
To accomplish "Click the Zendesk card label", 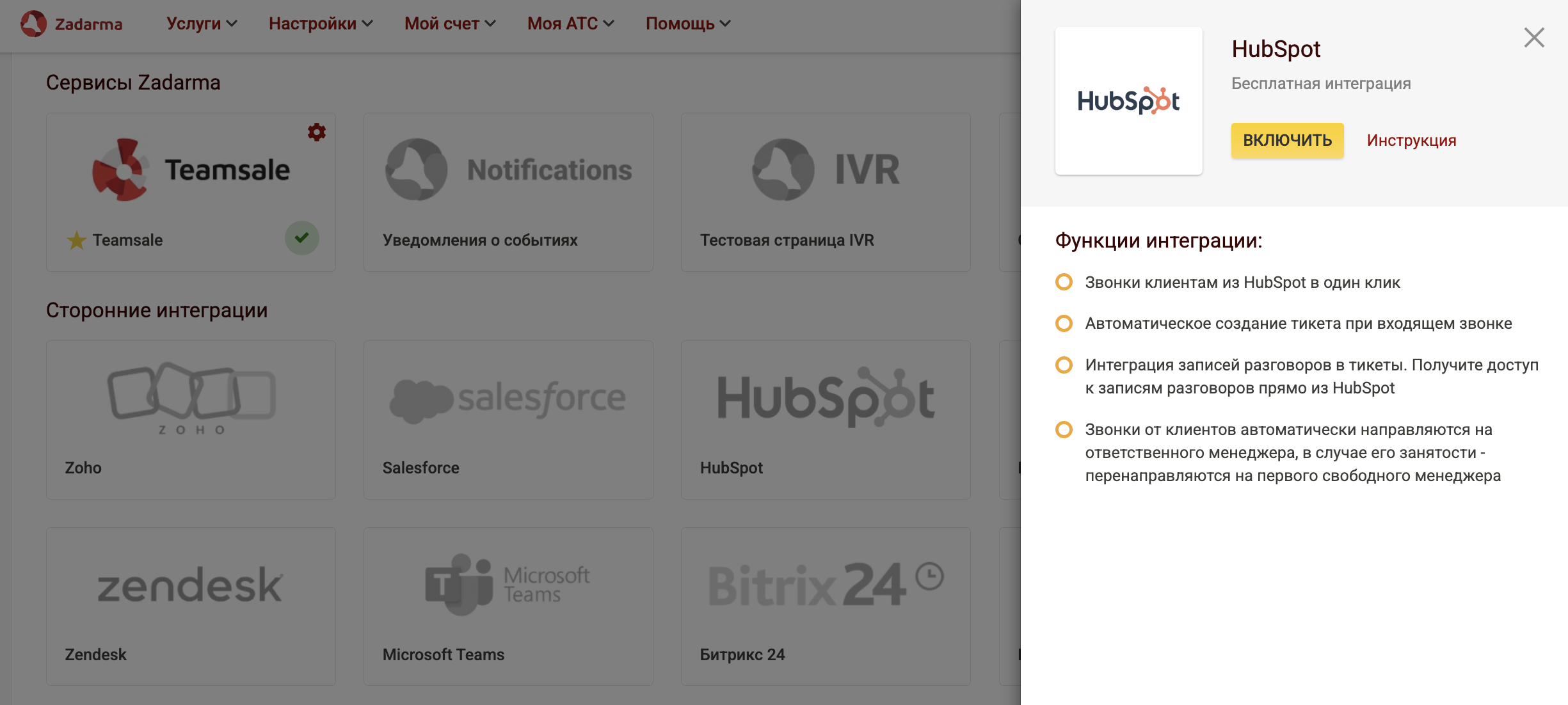I will (96, 654).
